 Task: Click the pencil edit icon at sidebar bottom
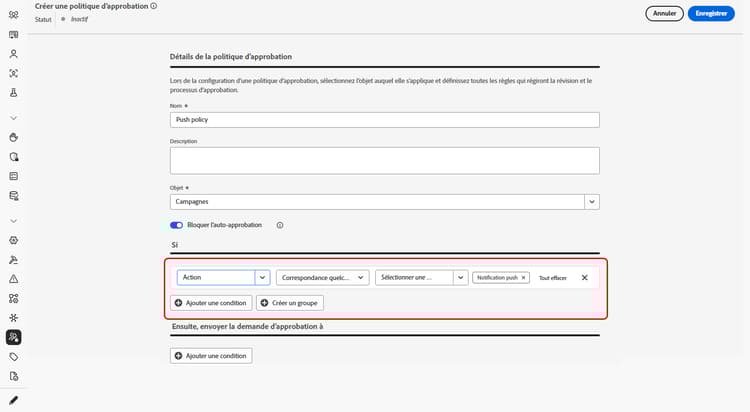coord(13,400)
